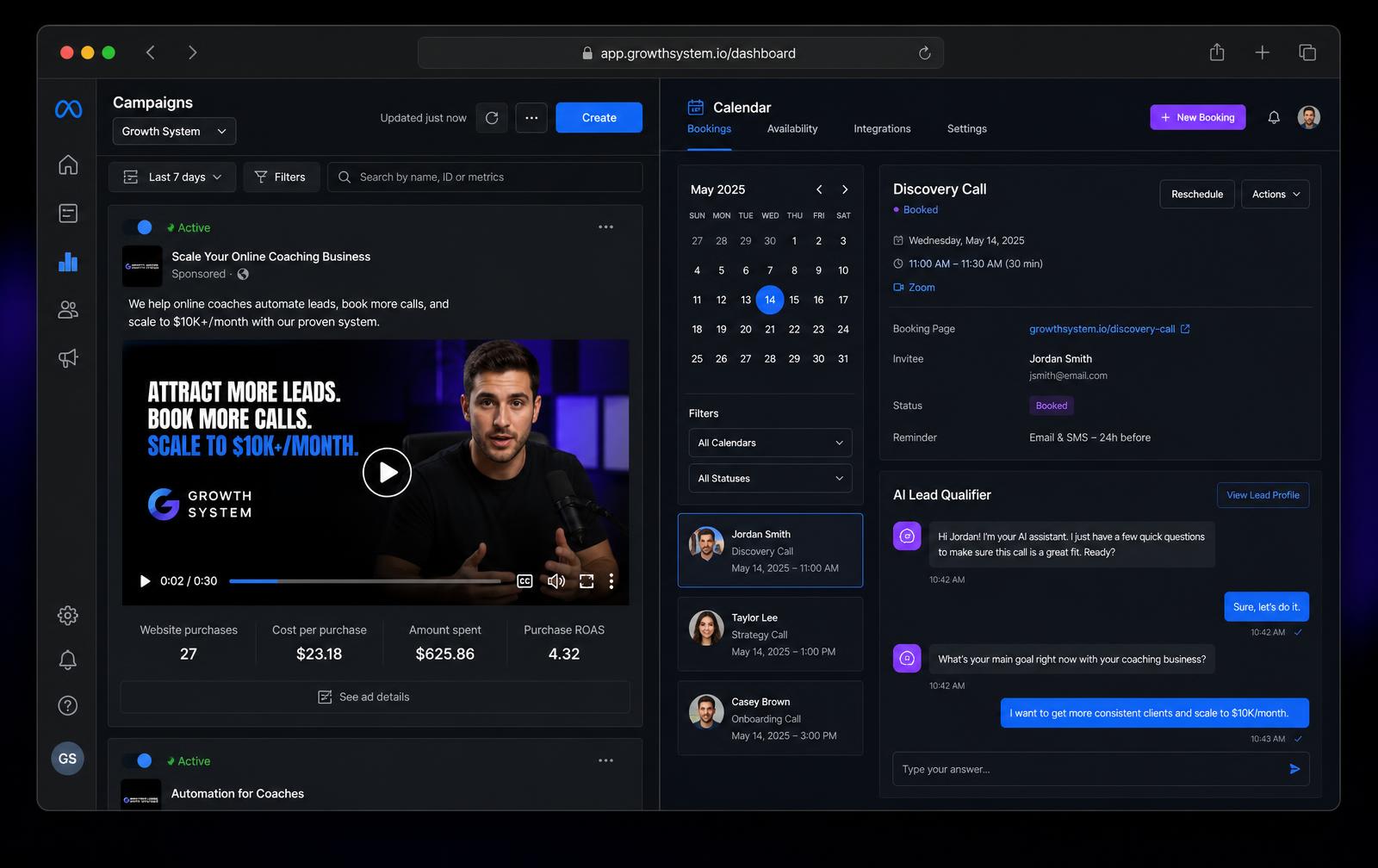Send the typed answer

[1294, 769]
